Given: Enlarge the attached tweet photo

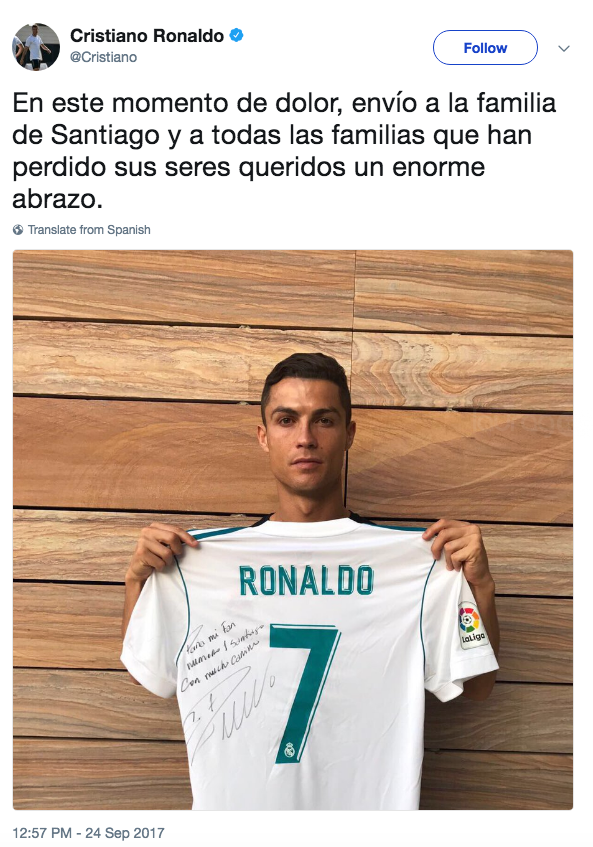Looking at the screenshot, I should click(293, 529).
